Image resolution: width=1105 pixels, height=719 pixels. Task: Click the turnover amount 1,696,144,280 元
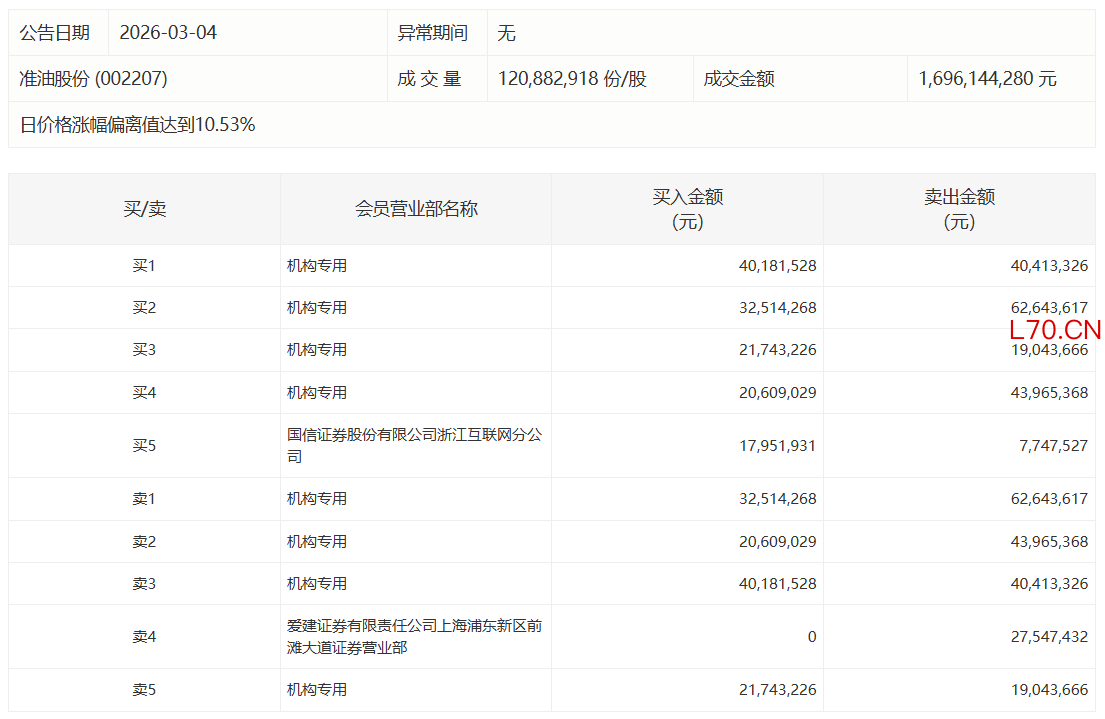pyautogui.click(x=988, y=79)
